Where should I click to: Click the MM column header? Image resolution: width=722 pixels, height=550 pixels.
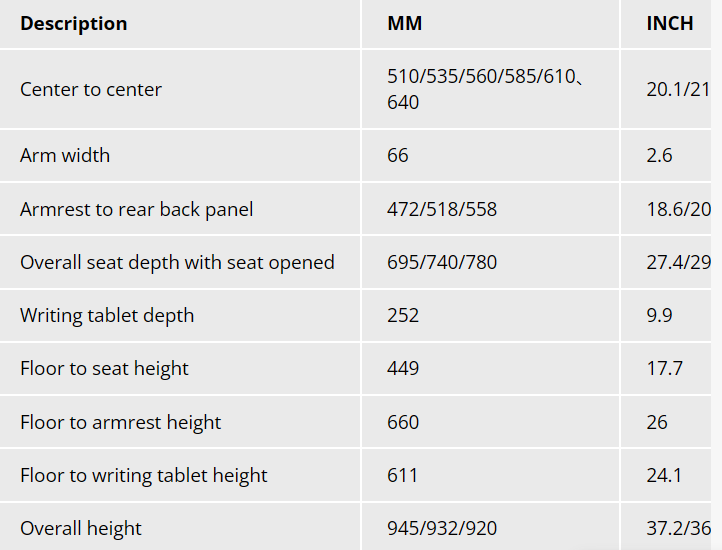click(x=405, y=23)
